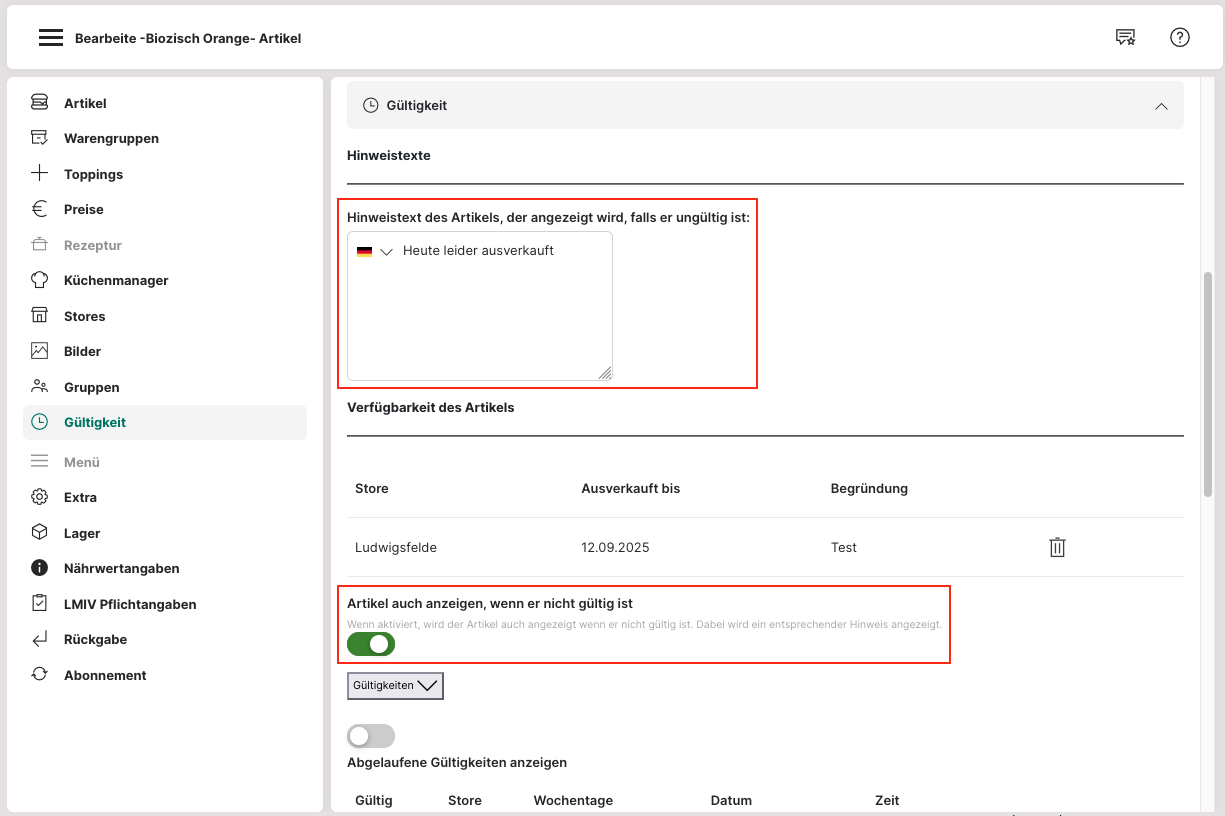Delete the Ludwigsfelde availability entry
This screenshot has width=1225, height=816.
coord(1057,547)
